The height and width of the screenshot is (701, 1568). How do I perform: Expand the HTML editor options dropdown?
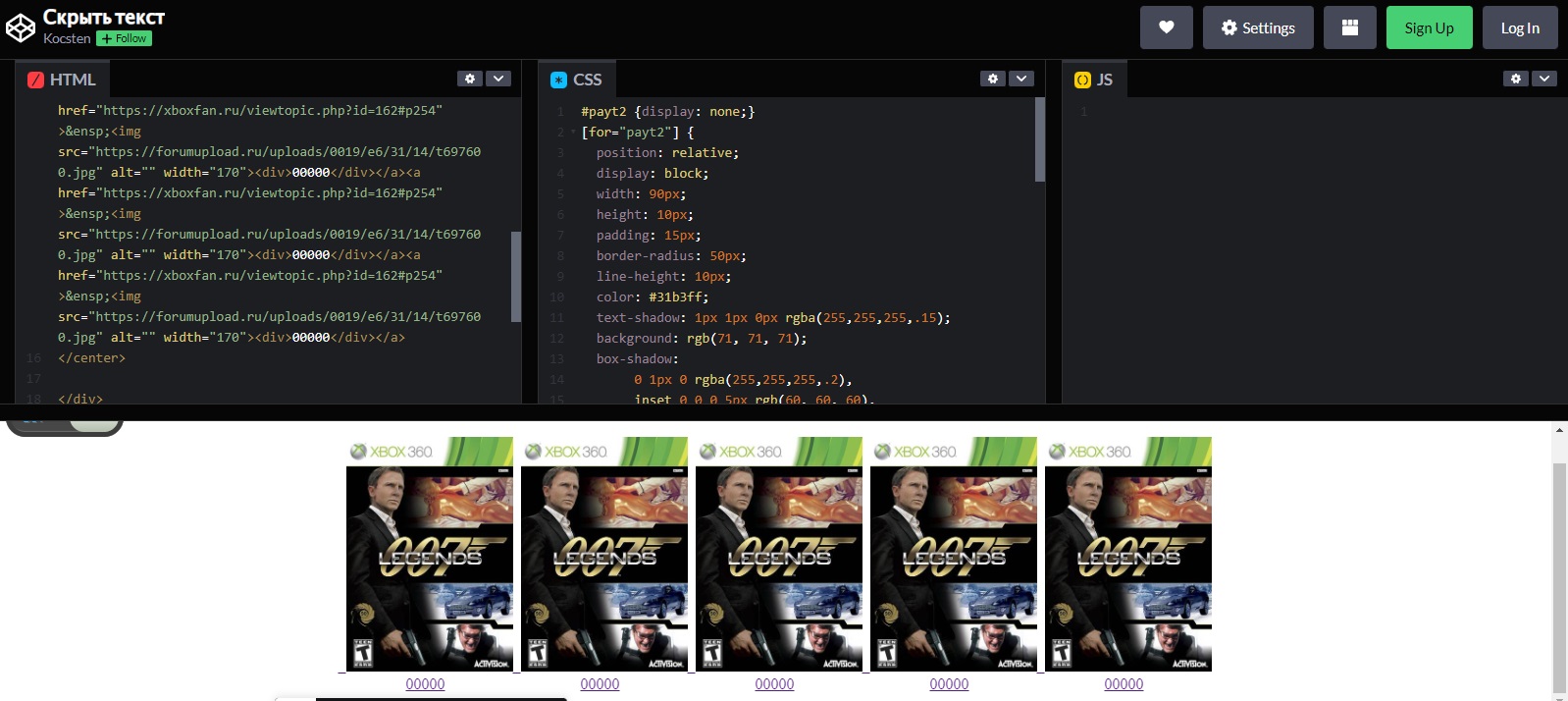click(498, 79)
